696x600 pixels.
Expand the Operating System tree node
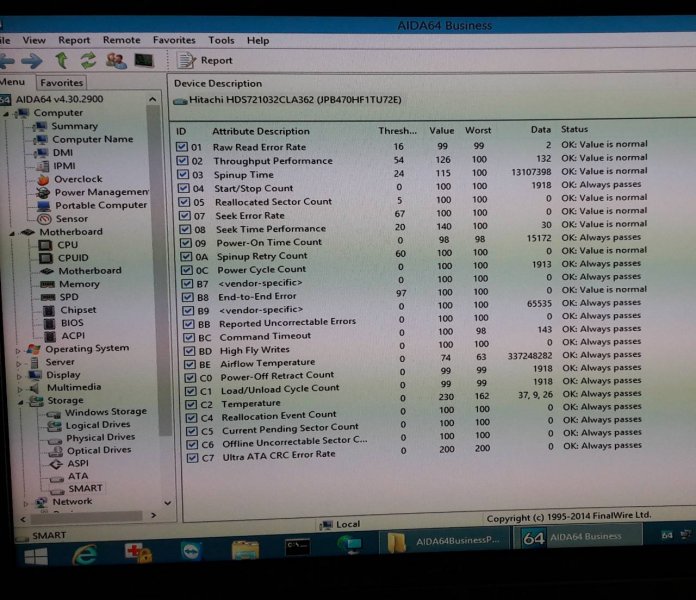18,350
